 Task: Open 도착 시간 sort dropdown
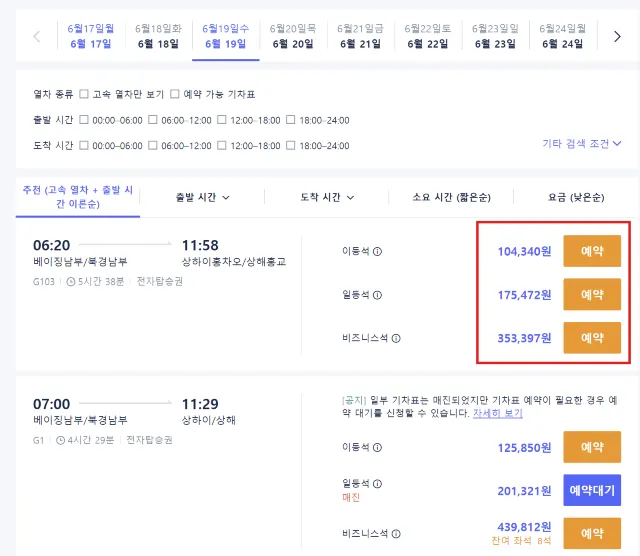pyautogui.click(x=328, y=197)
